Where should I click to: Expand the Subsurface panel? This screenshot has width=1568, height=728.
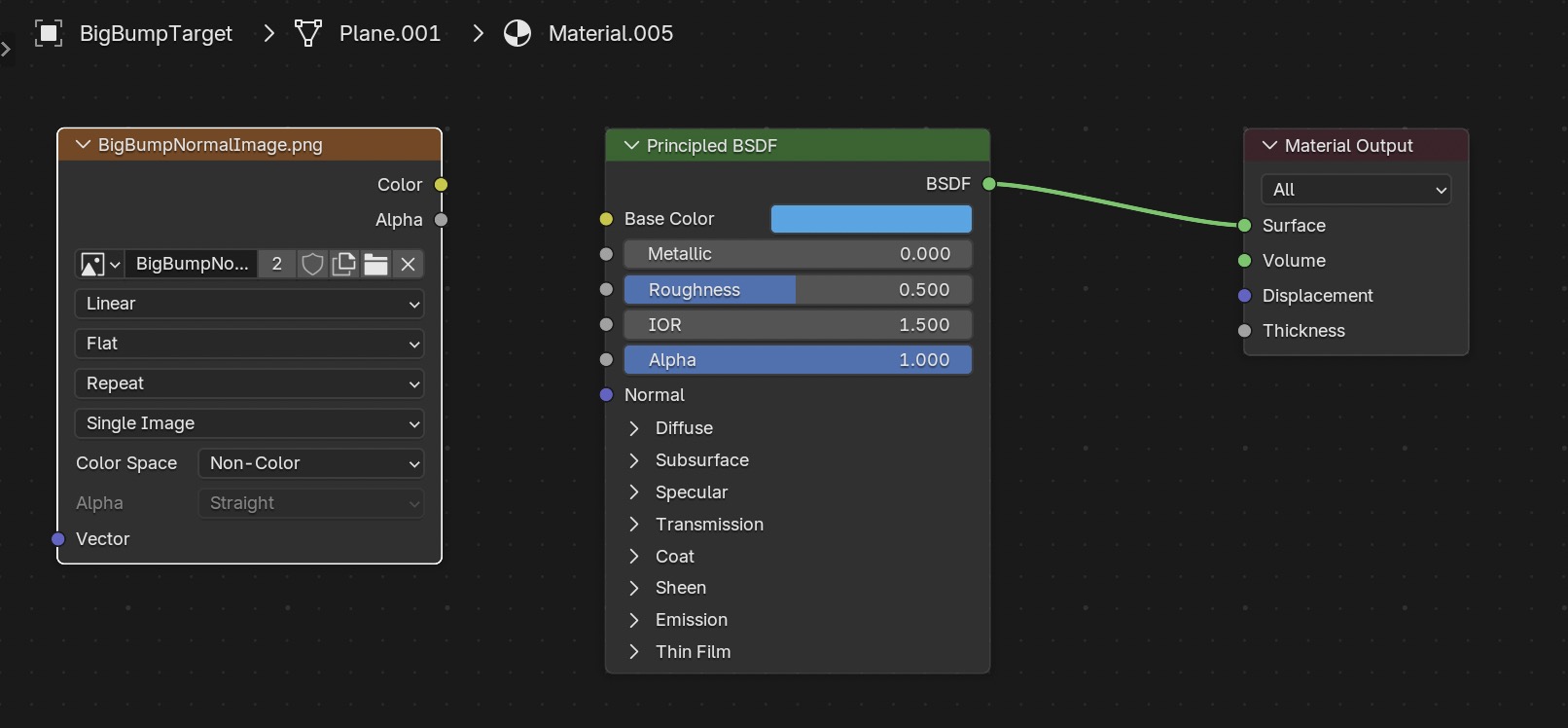point(634,460)
